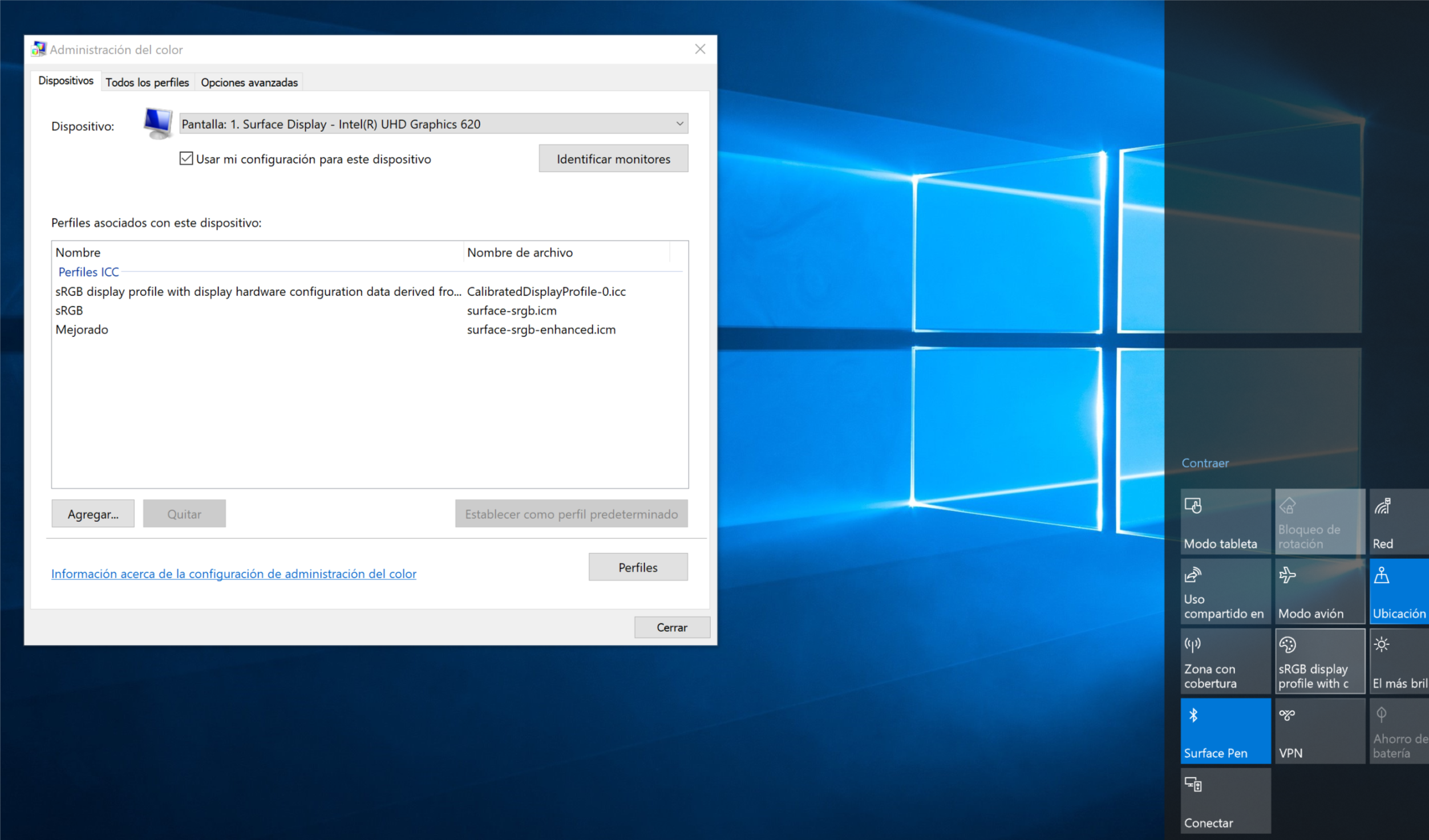Open the VPN tile

point(1320,731)
